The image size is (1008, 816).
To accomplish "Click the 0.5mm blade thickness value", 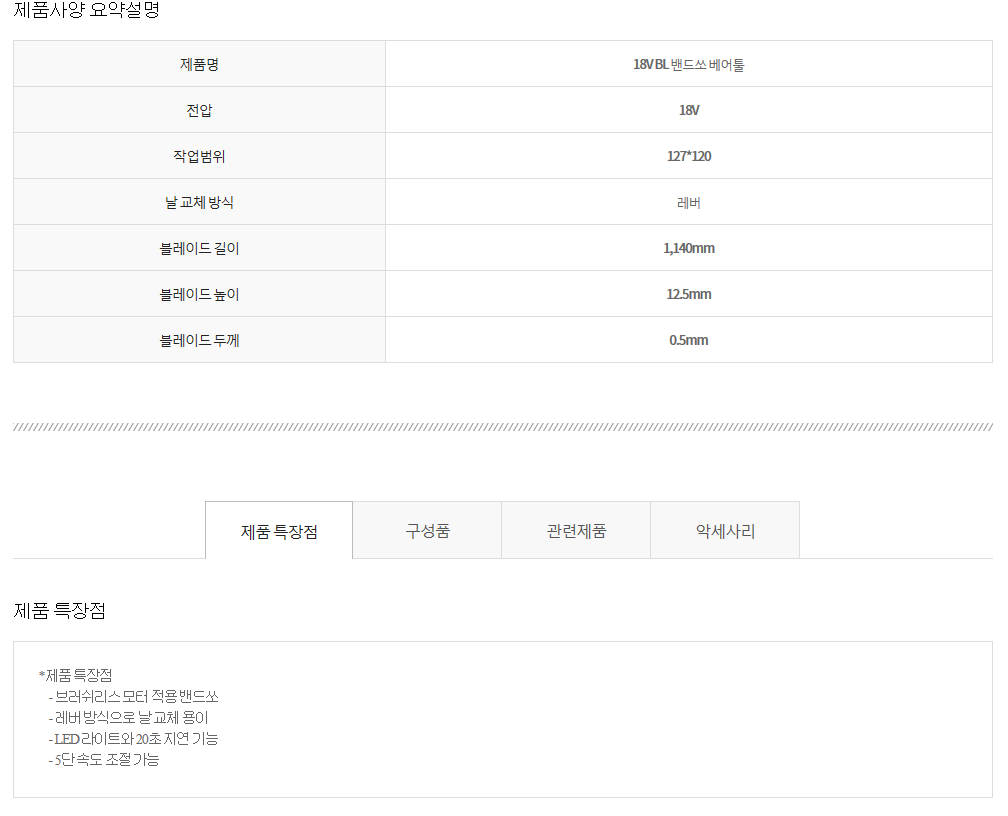I will pos(688,341).
